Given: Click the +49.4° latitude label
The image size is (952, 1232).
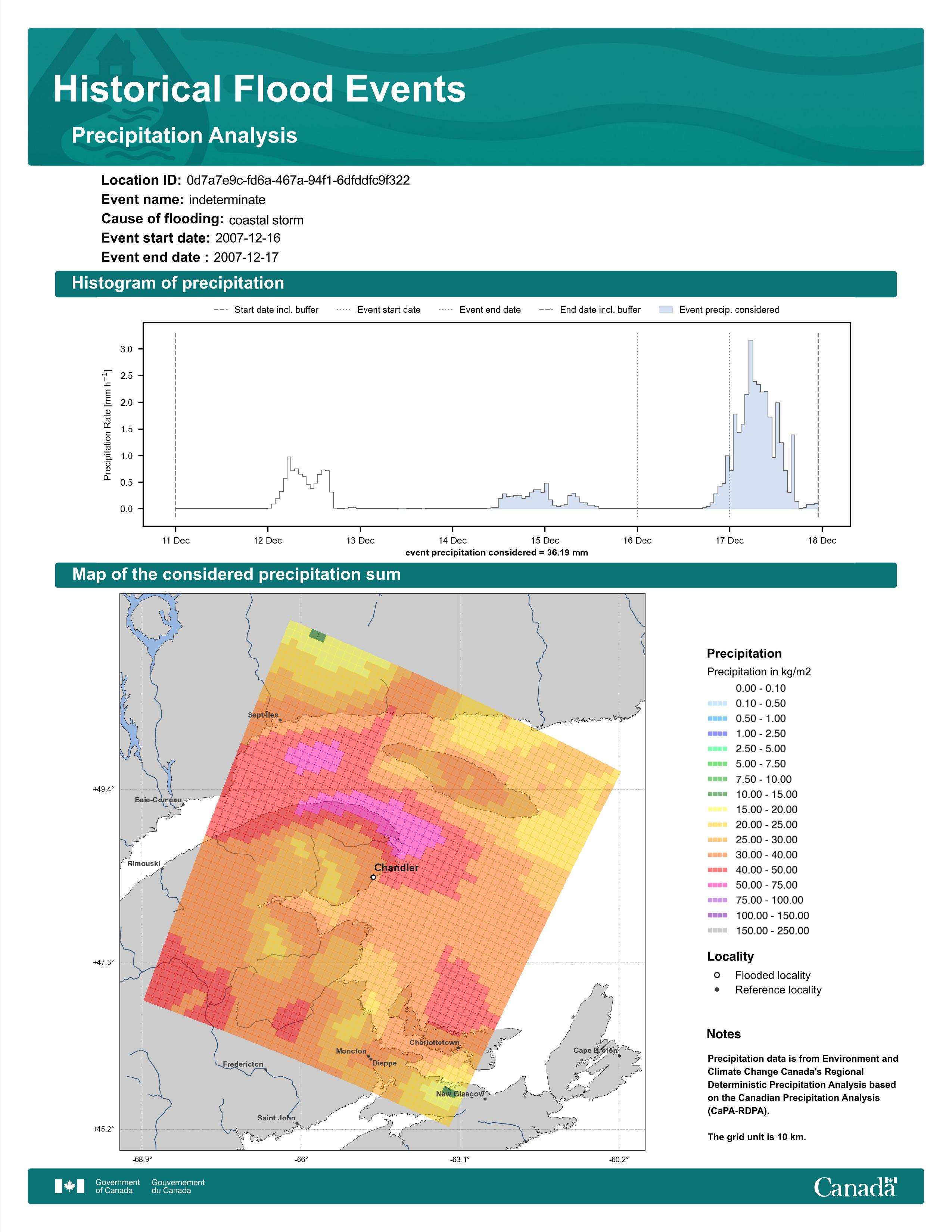Looking at the screenshot, I should point(103,790).
